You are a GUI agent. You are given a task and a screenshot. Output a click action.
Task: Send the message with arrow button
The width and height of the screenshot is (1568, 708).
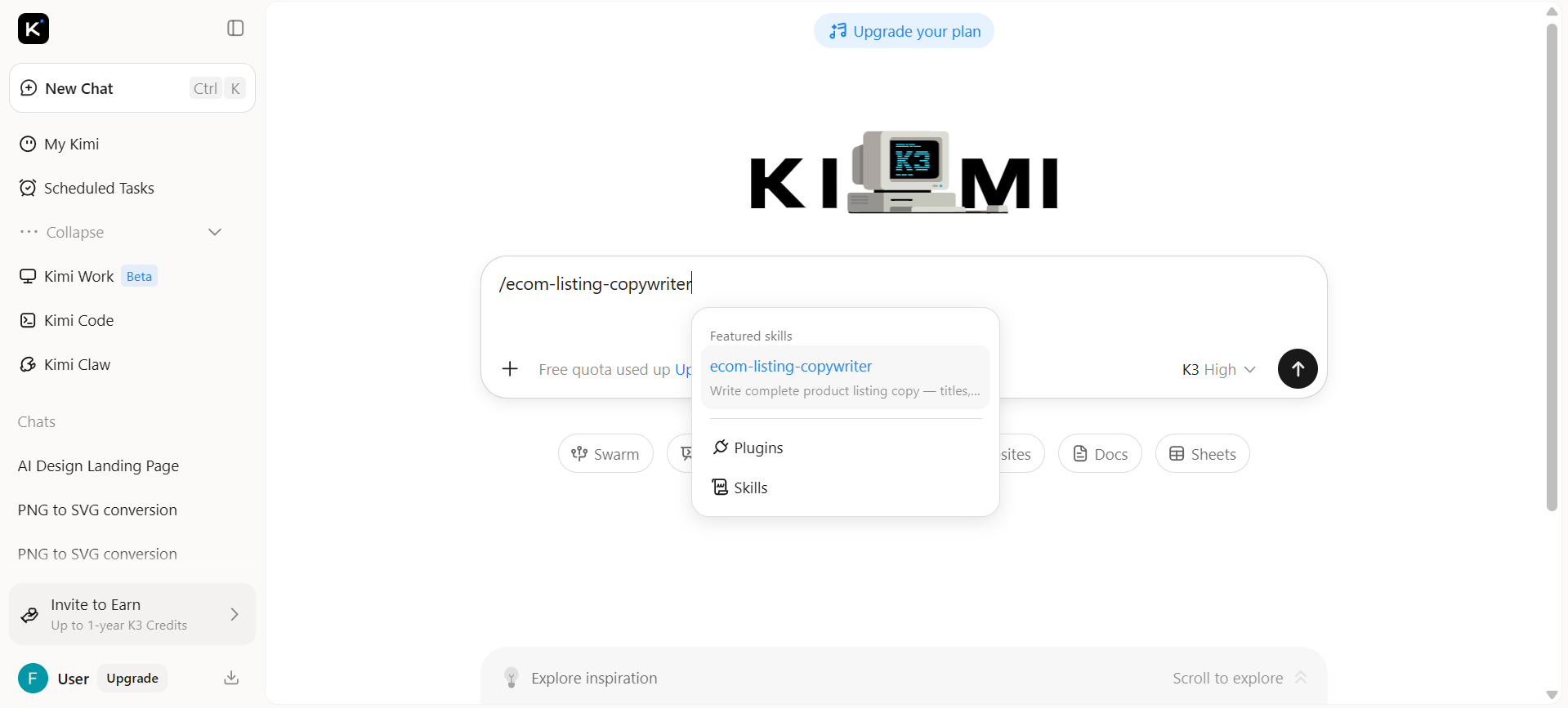tap(1298, 369)
